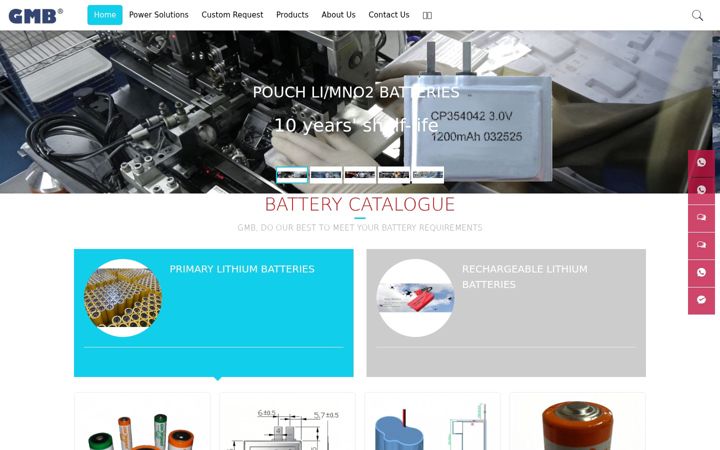The image size is (720, 450).
Task: Select the second banner slide thumbnail
Action: coord(326,175)
